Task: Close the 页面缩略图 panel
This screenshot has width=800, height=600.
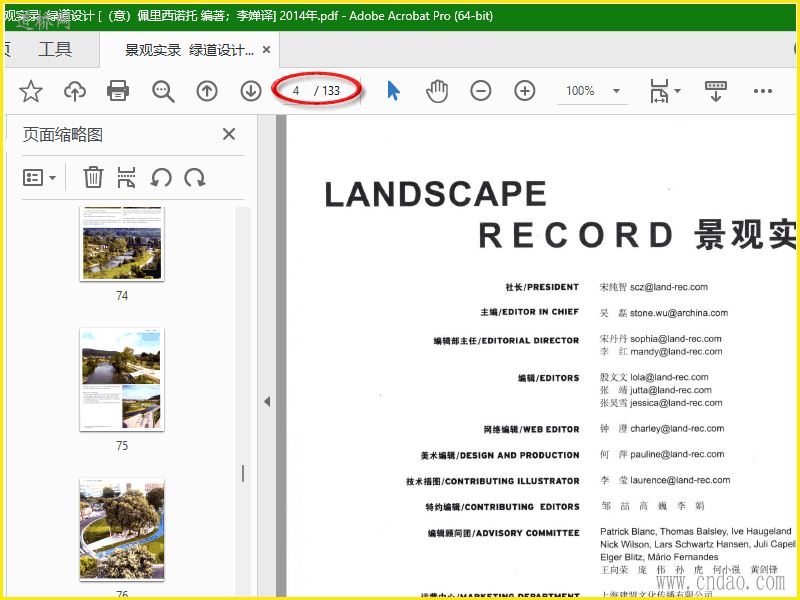Action: click(x=229, y=134)
